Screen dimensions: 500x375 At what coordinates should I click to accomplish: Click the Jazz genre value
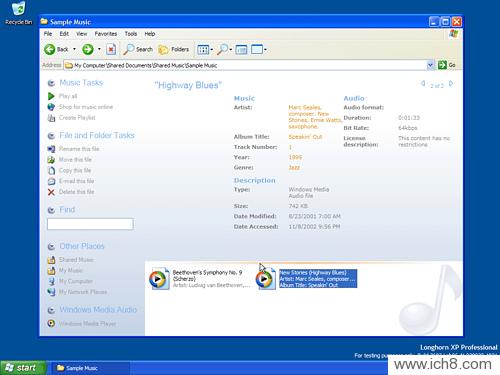pyautogui.click(x=294, y=168)
